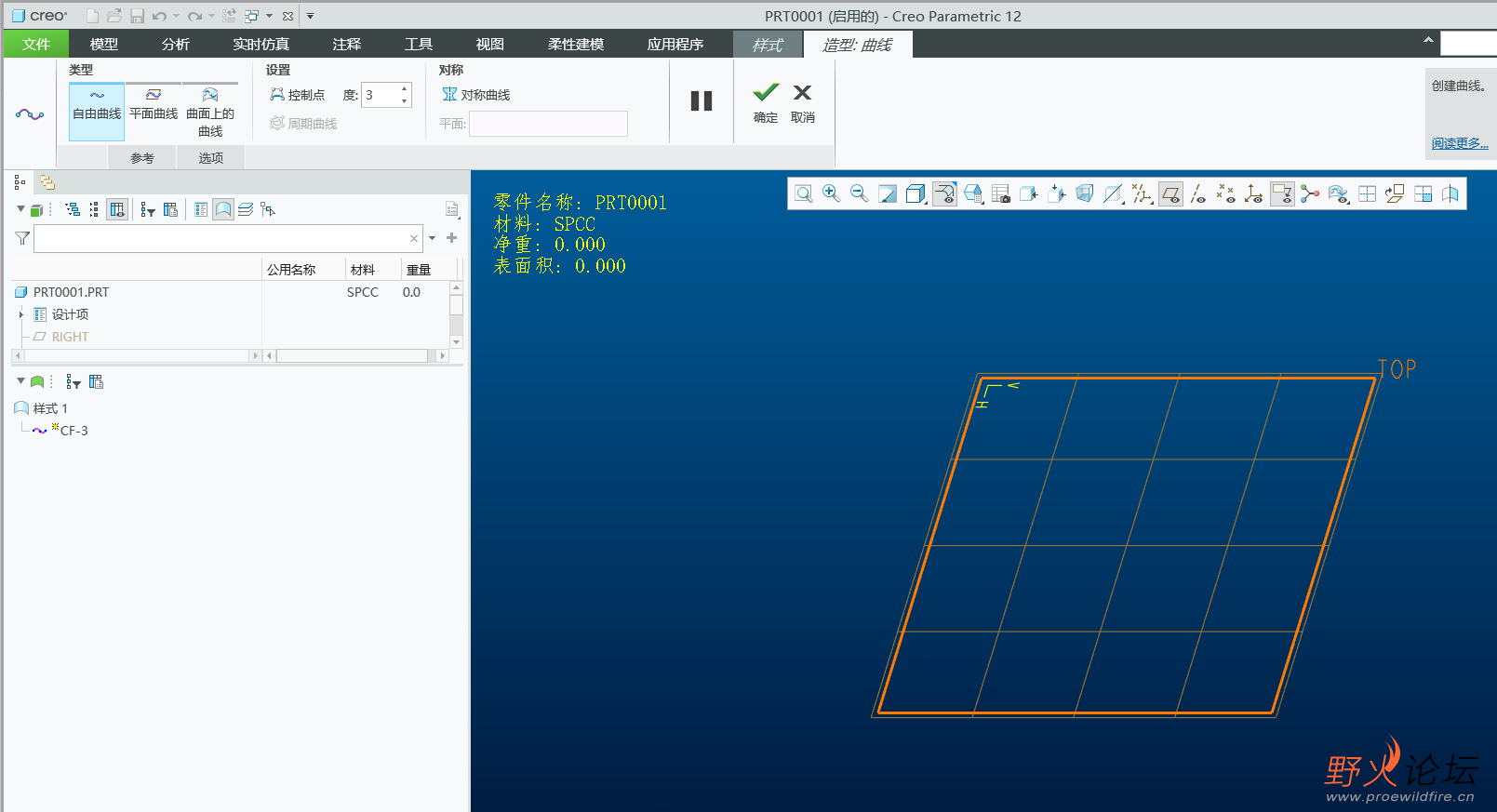Toggle 控制点 control points option
Screen dimensions: 1497x812
pyautogui.click(x=298, y=95)
